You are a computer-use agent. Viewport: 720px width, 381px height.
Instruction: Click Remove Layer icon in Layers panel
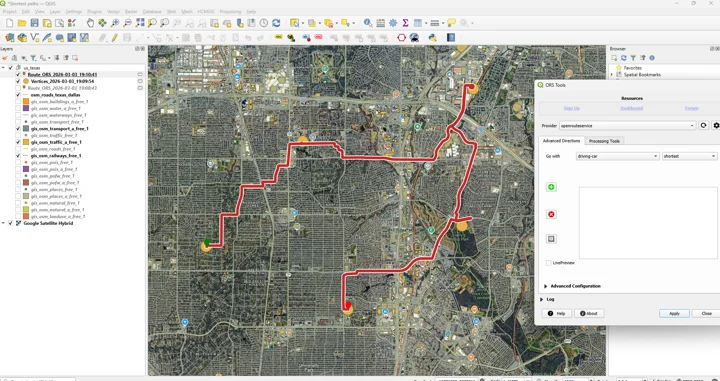tap(75, 58)
